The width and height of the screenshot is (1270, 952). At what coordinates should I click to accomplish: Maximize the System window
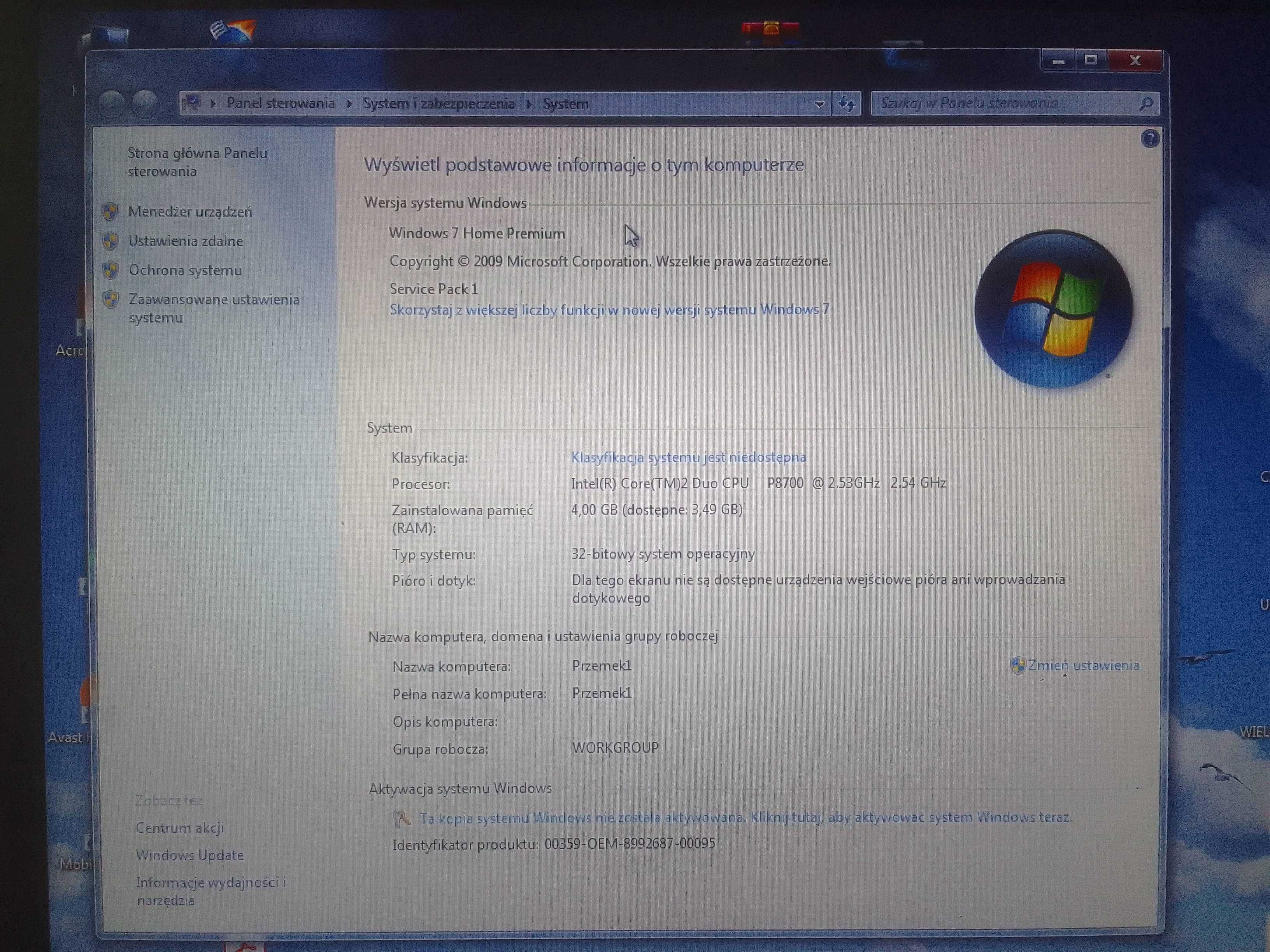pos(1091,60)
